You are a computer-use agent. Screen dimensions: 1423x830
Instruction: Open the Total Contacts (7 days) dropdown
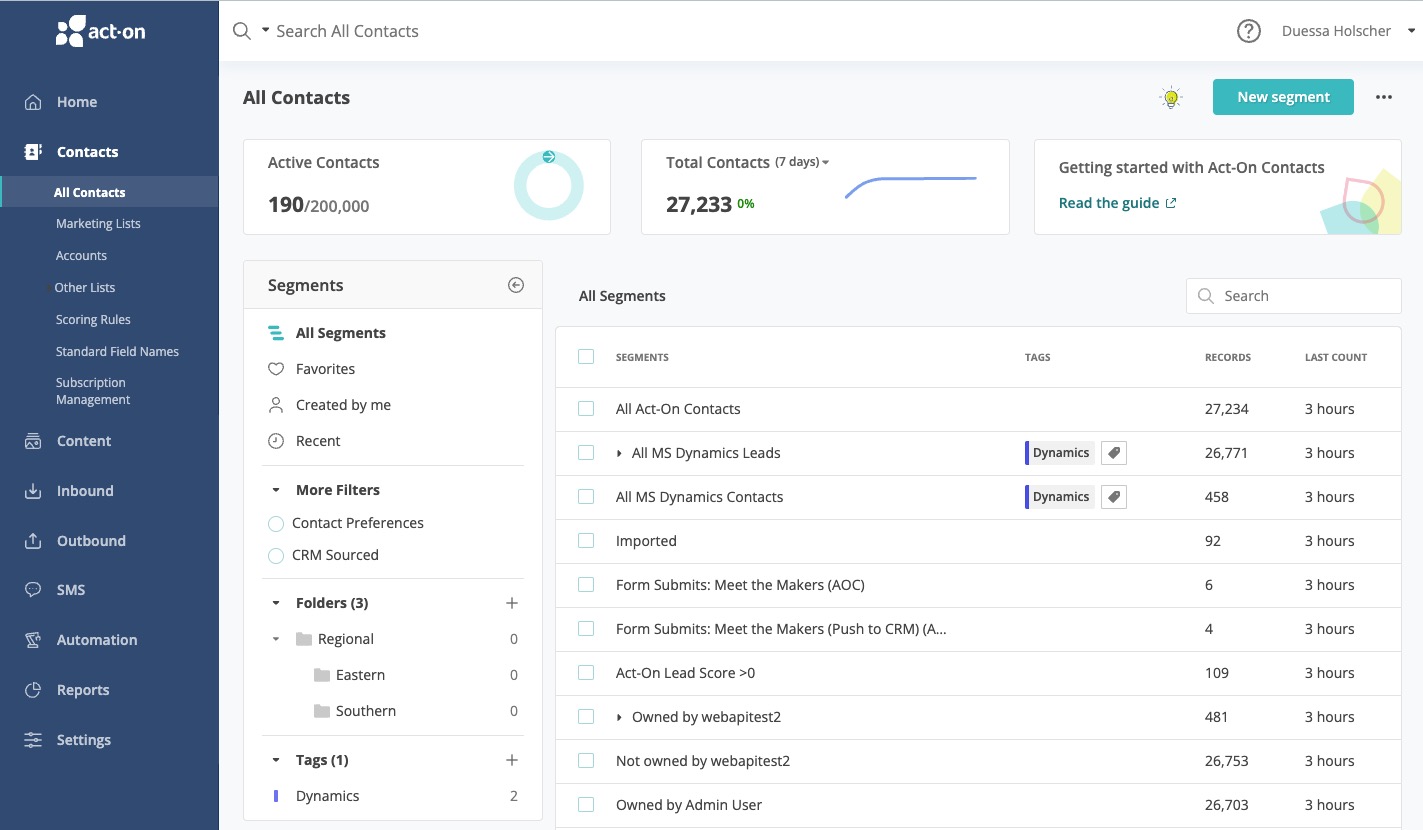point(802,162)
